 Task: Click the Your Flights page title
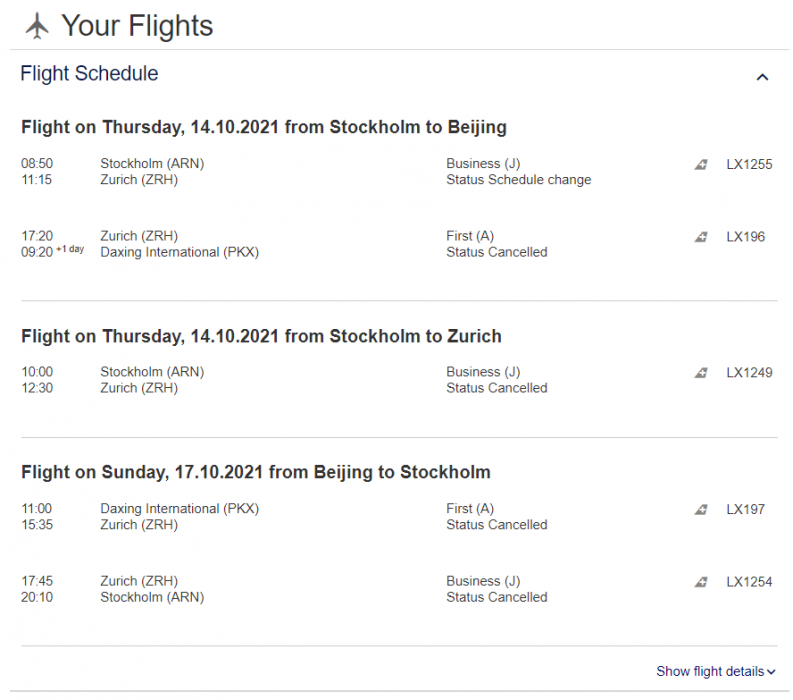[137, 26]
